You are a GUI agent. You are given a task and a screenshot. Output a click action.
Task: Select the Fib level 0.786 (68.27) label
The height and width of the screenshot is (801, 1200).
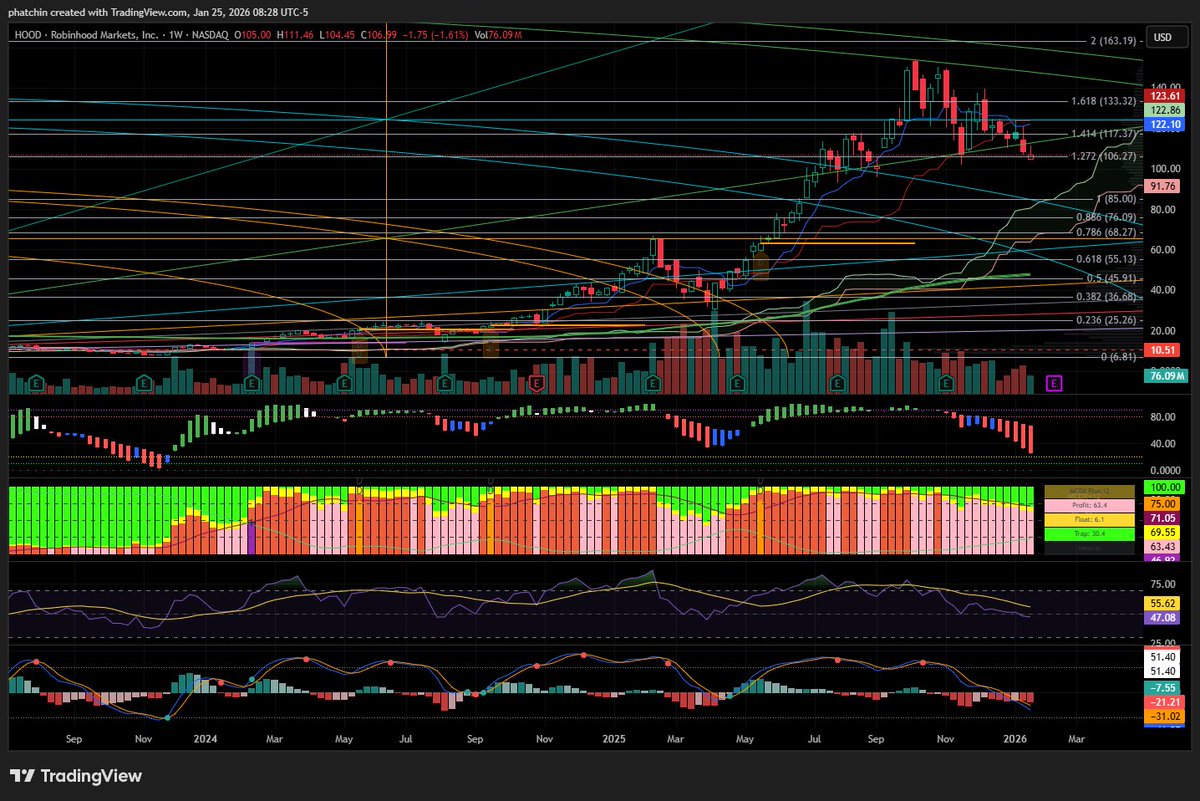pyautogui.click(x=1104, y=232)
